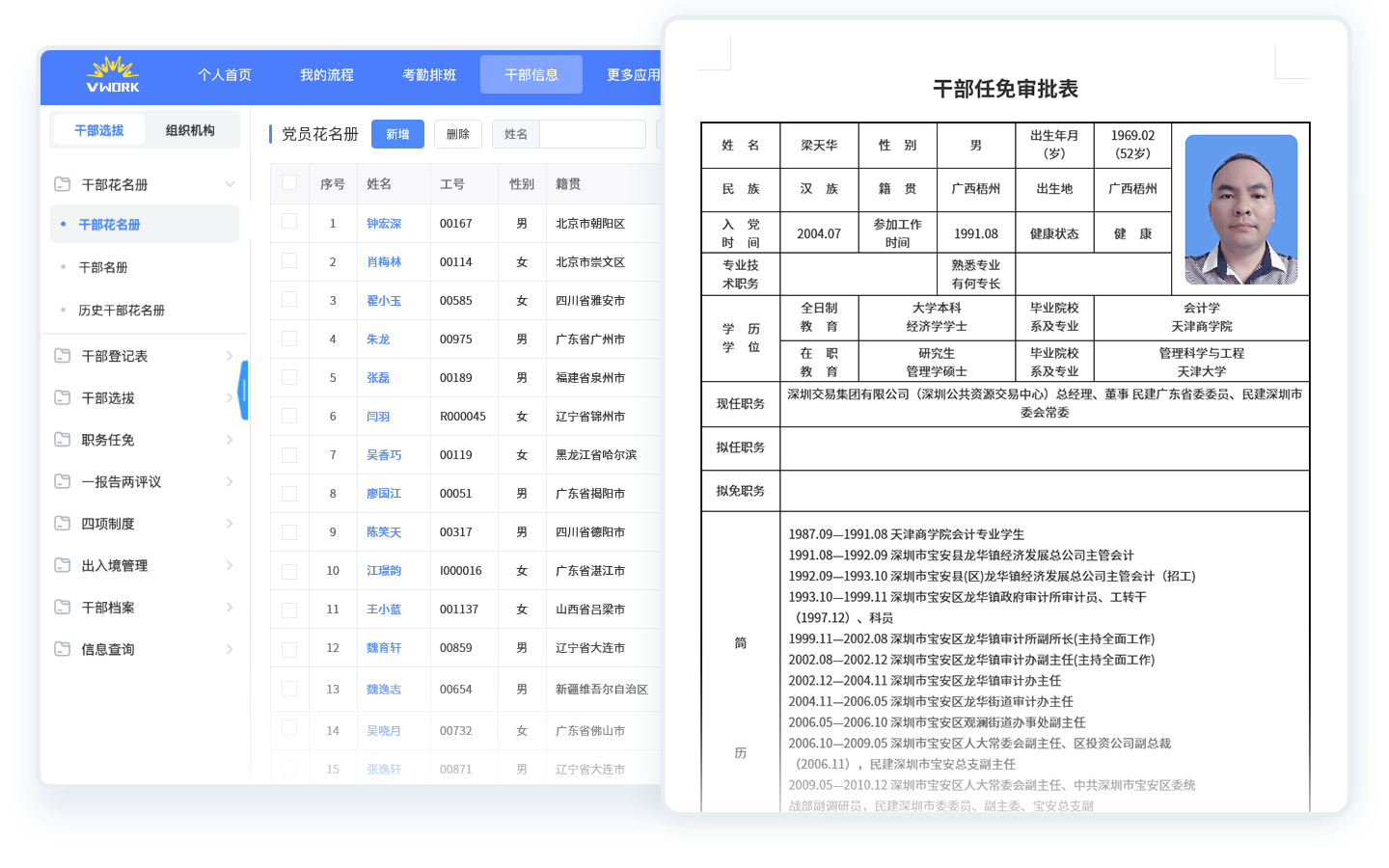Open the 我的流程 nav item
Image resolution: width=1389 pixels, height=868 pixels.
pyautogui.click(x=327, y=74)
